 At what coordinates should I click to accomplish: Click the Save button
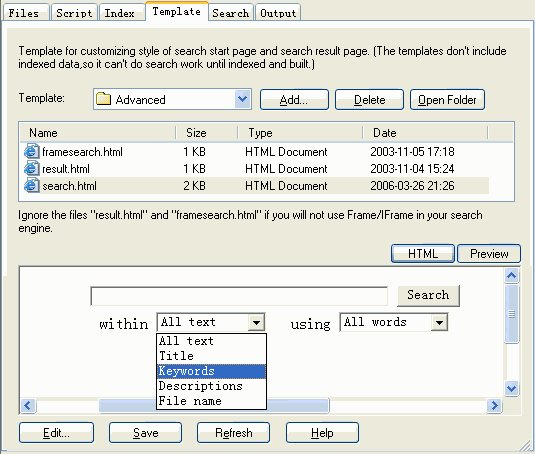pos(145,433)
